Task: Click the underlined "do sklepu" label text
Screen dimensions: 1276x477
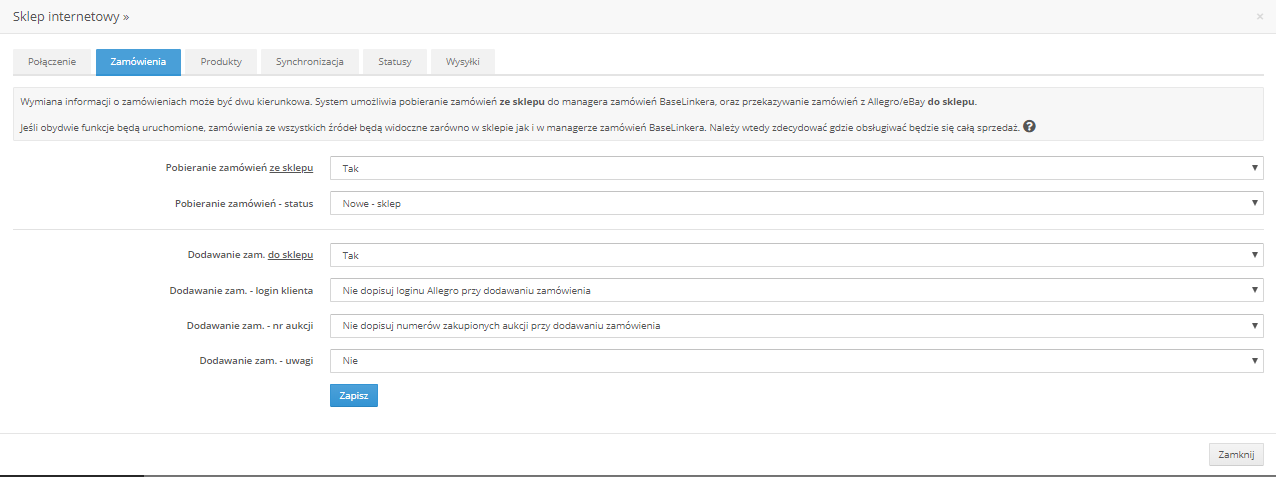Action: pyautogui.click(x=291, y=255)
